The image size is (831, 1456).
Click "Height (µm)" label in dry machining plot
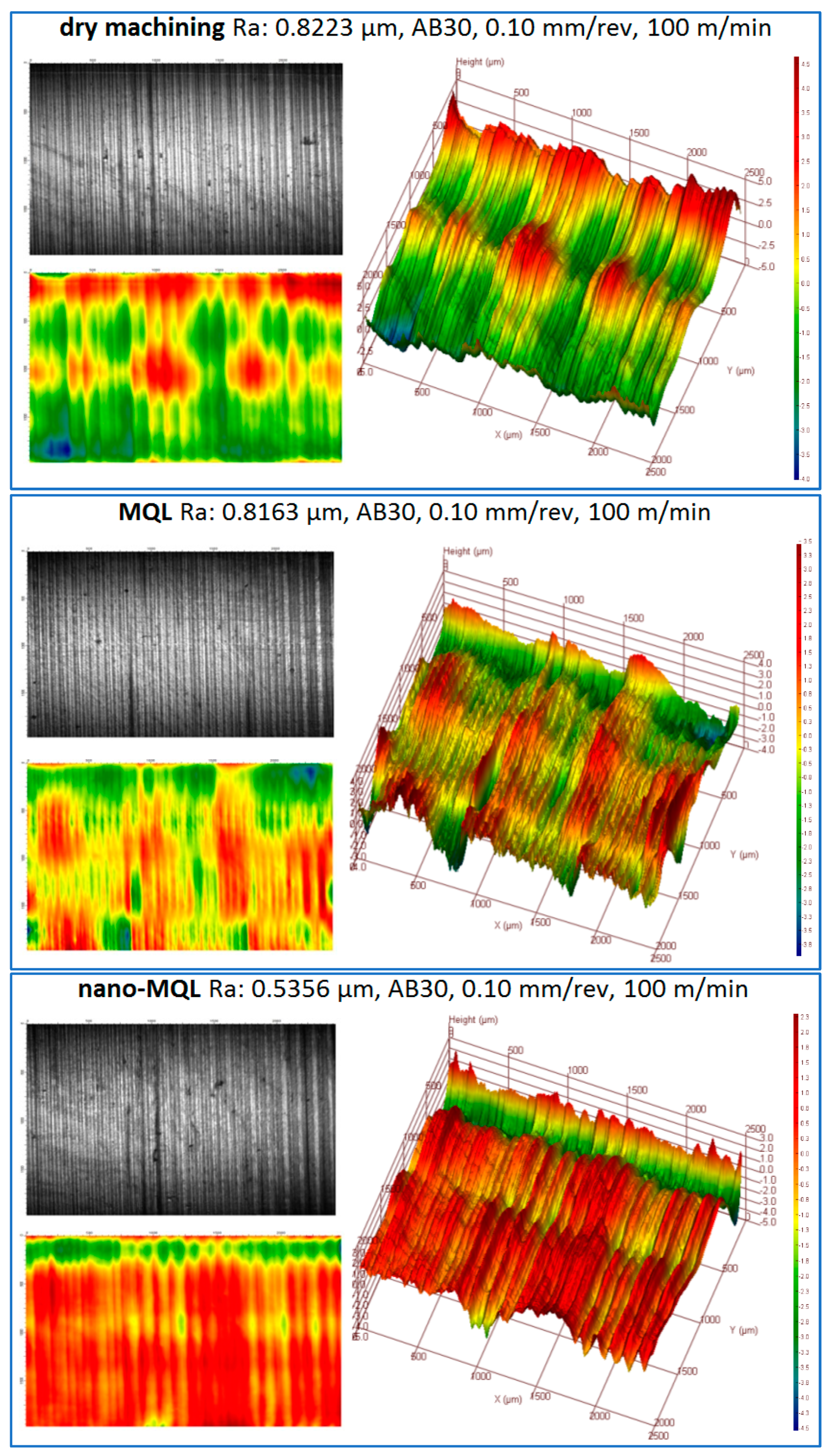[480, 62]
